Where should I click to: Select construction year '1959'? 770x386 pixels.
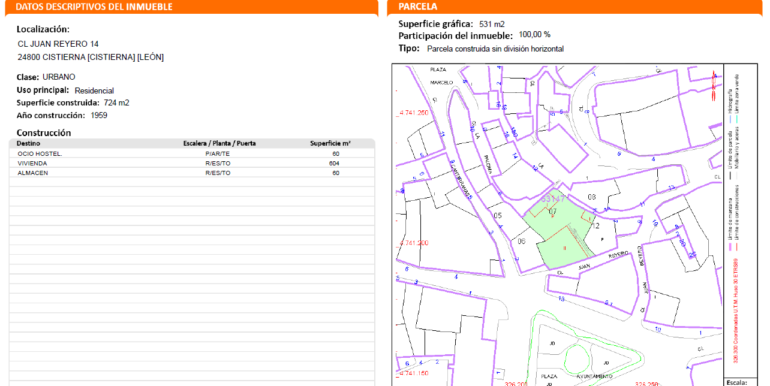tap(99, 115)
